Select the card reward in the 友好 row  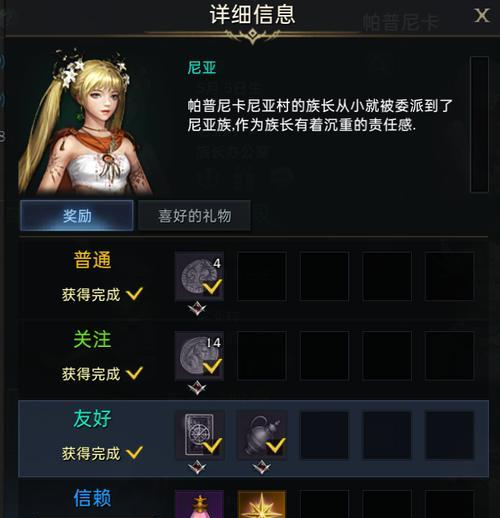[x=200, y=435]
